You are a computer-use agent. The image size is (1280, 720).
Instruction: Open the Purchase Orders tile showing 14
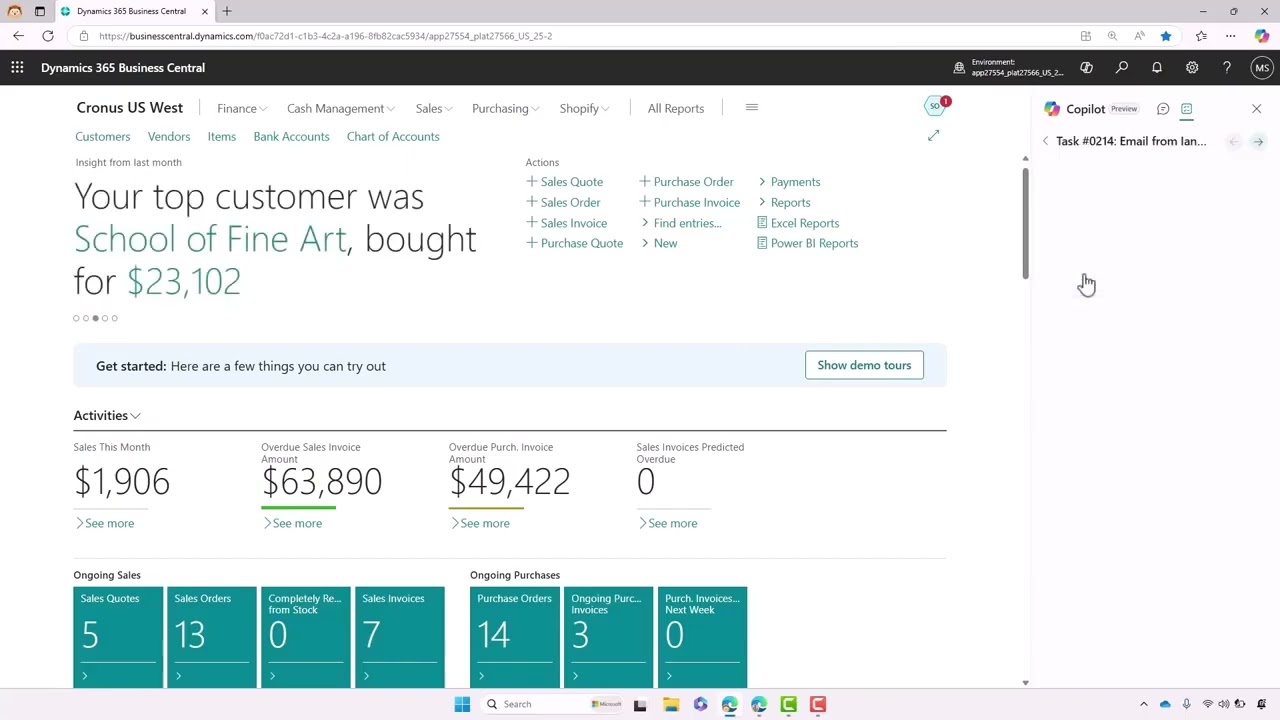pos(515,637)
